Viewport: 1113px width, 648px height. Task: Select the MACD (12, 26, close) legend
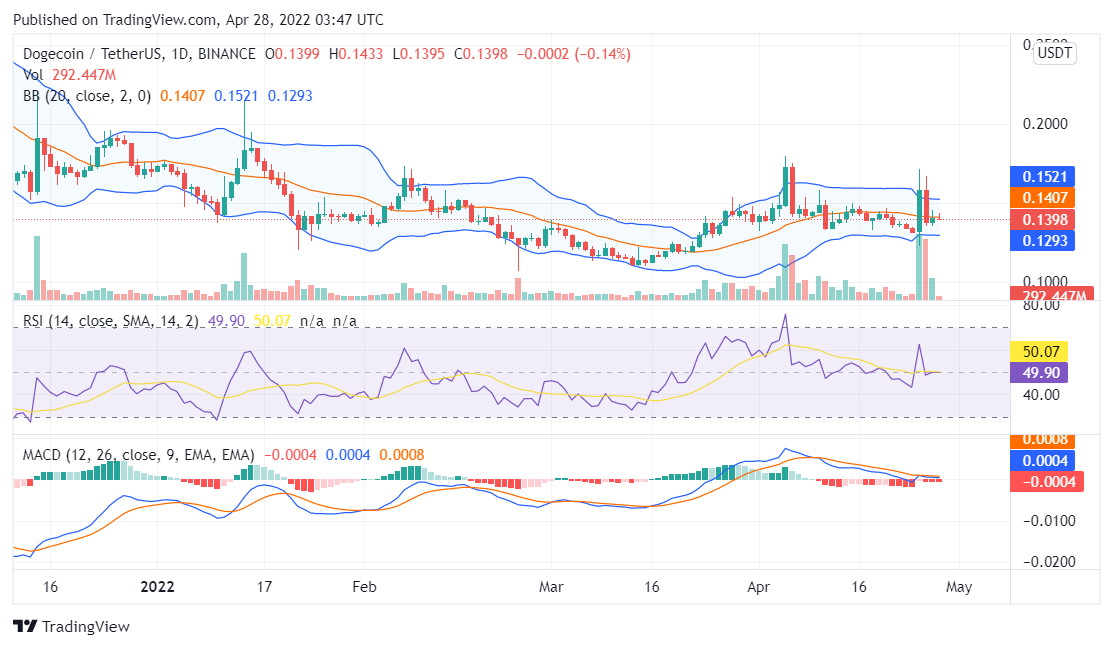coord(138,455)
